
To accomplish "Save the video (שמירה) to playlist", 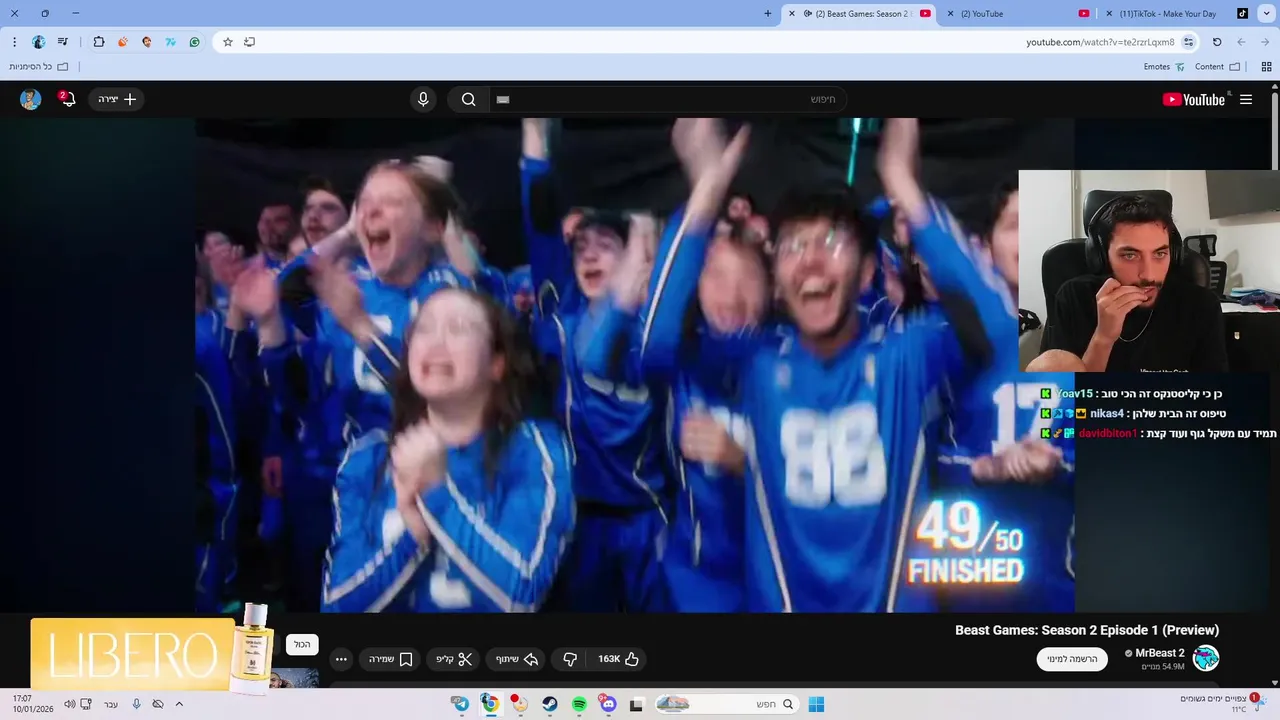I will pyautogui.click(x=391, y=659).
